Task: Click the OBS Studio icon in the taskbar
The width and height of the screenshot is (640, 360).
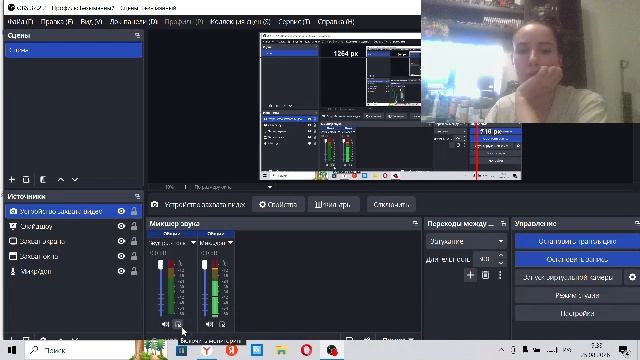Action: 332,350
